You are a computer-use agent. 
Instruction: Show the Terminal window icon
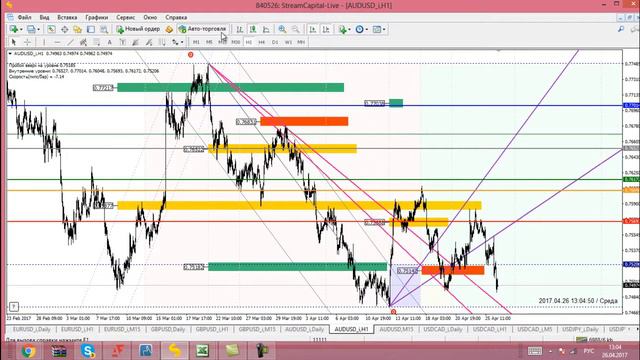pos(91,29)
